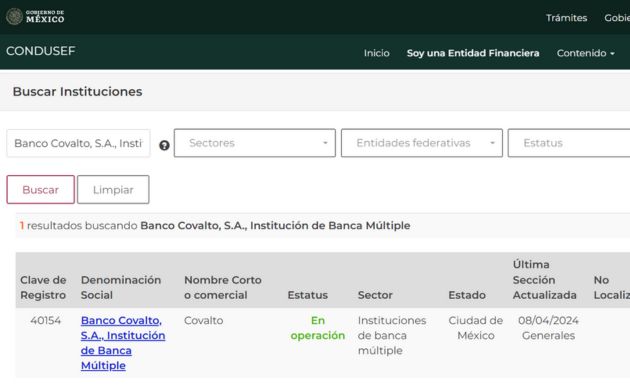Image resolution: width=630 pixels, height=390 pixels.
Task: Click the En operación status cell
Action: pyautogui.click(x=317, y=328)
